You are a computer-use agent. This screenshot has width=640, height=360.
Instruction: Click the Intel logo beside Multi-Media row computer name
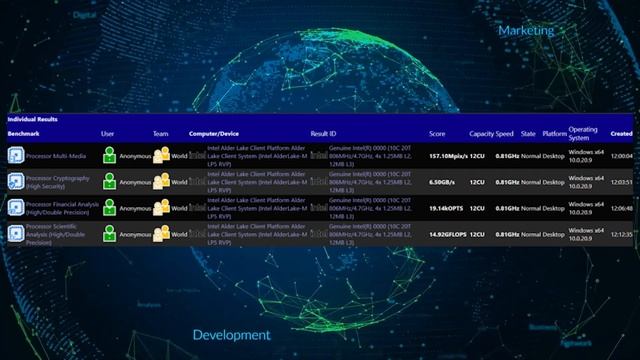(x=198, y=156)
